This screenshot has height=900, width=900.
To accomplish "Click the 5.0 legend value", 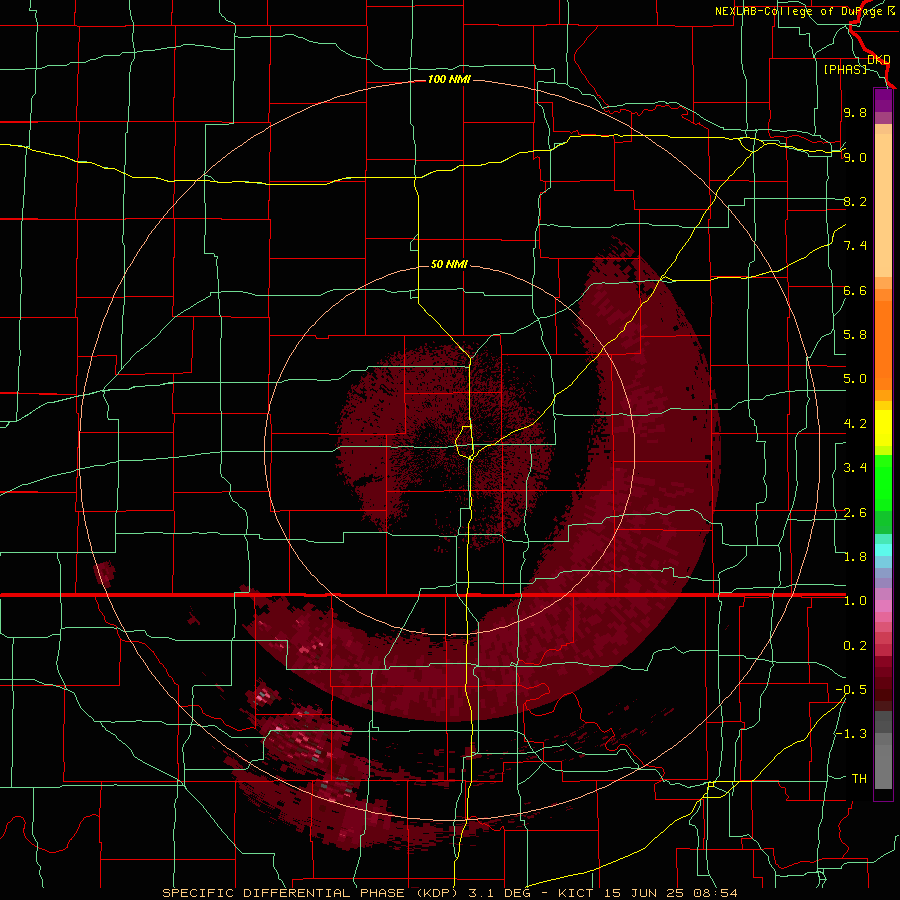I will pyautogui.click(x=855, y=379).
